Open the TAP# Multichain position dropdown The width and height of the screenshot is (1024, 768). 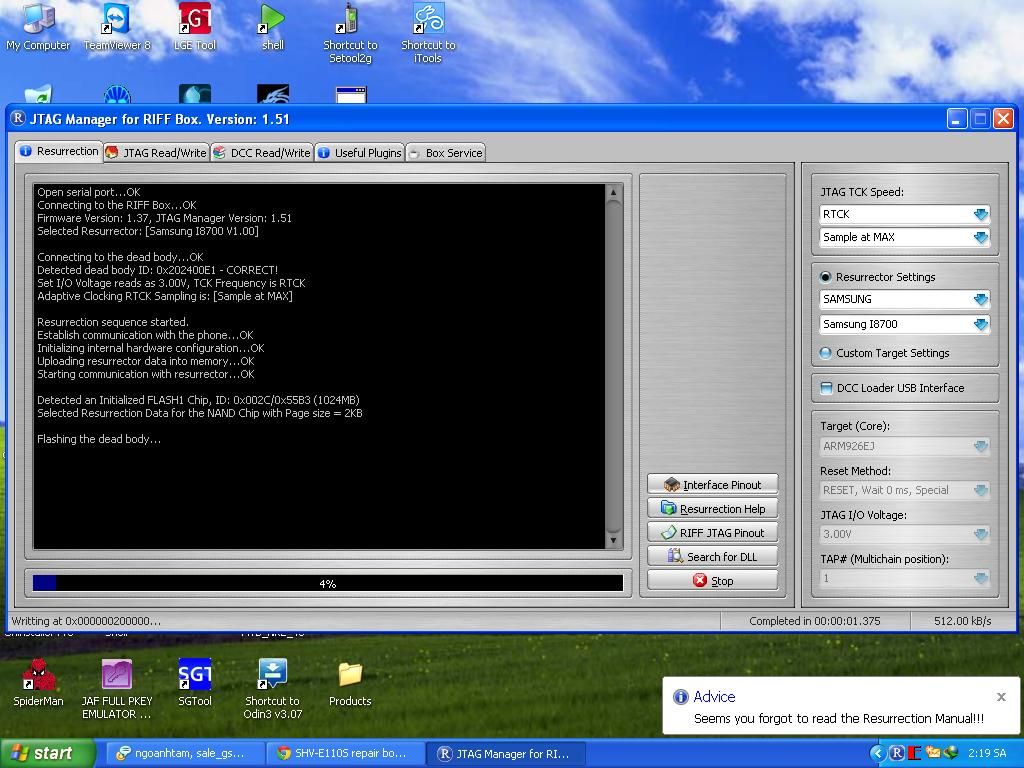pos(904,578)
